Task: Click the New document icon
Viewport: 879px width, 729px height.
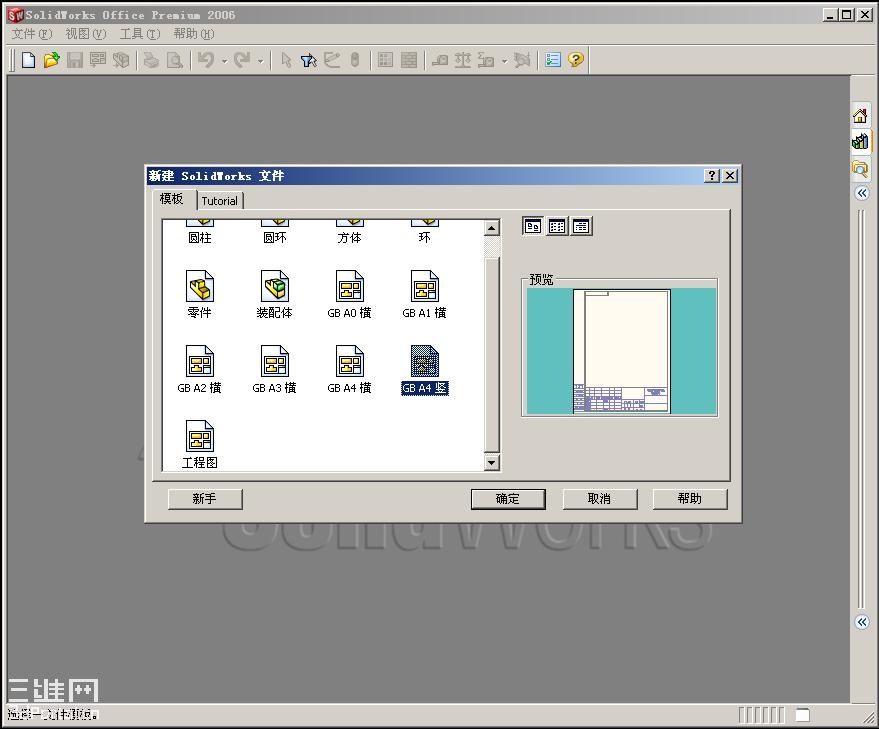Action: [29, 59]
